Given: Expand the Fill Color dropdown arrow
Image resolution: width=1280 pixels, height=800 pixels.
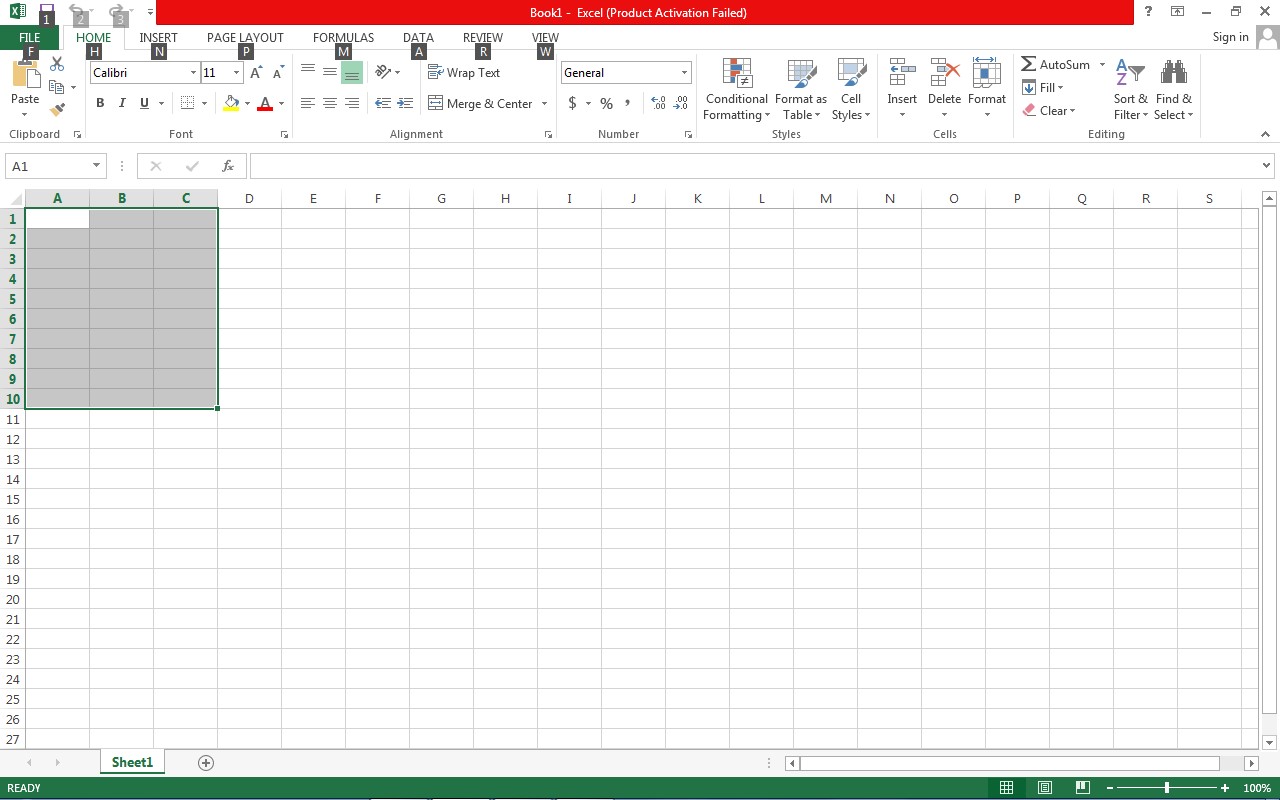Looking at the screenshot, I should tap(246, 103).
